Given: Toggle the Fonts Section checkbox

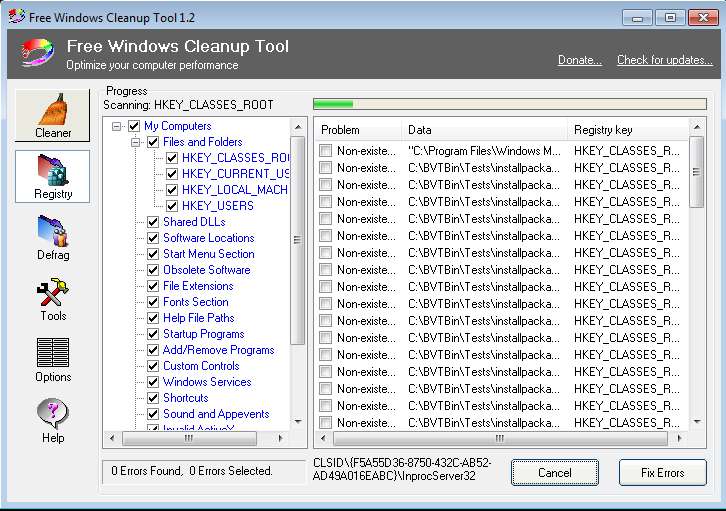Looking at the screenshot, I should (x=153, y=302).
